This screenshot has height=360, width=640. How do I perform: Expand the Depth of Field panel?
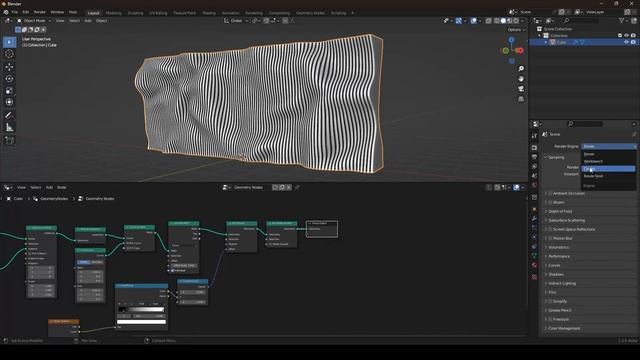click(x=560, y=211)
